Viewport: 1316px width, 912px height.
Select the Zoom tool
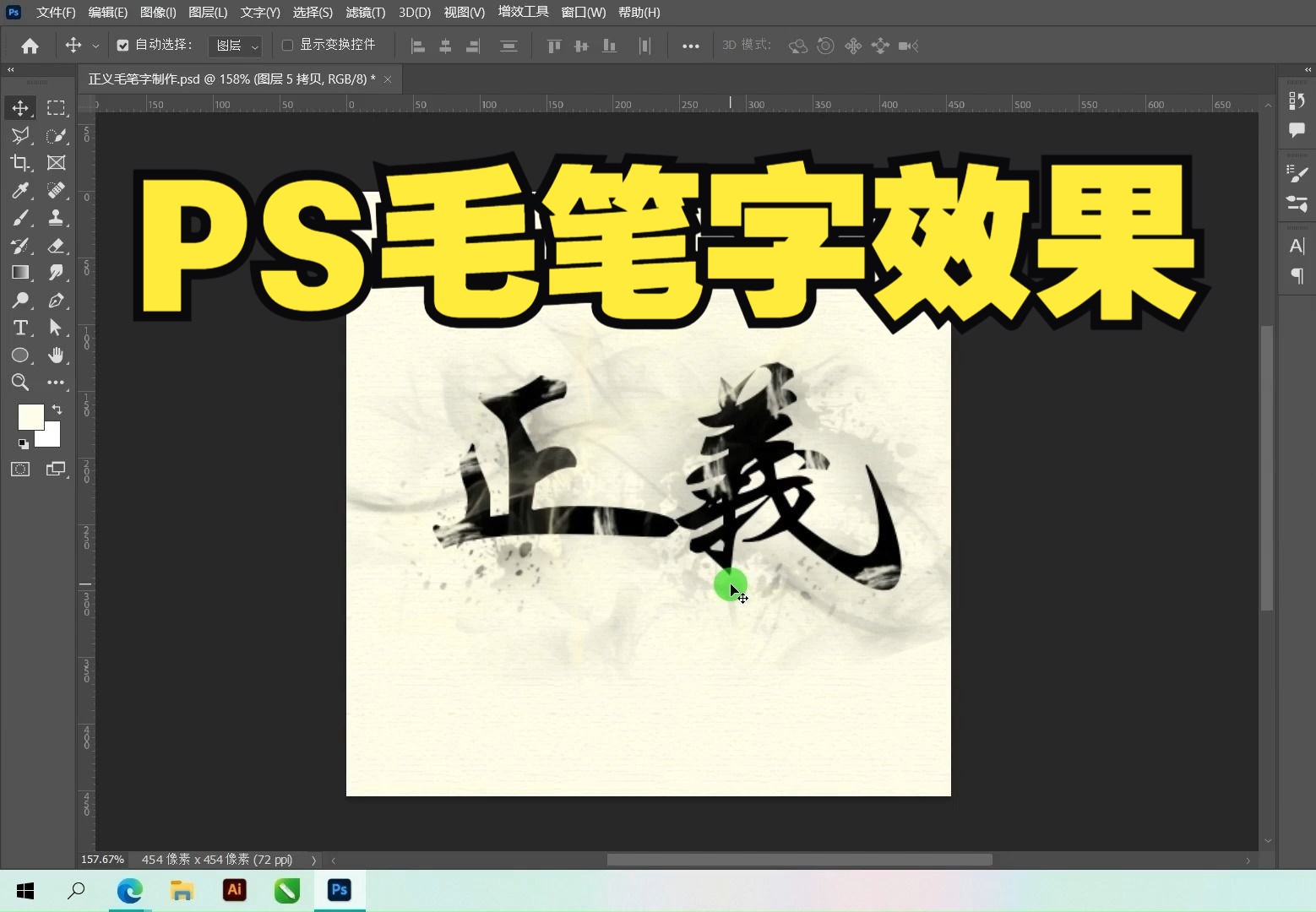(x=20, y=383)
